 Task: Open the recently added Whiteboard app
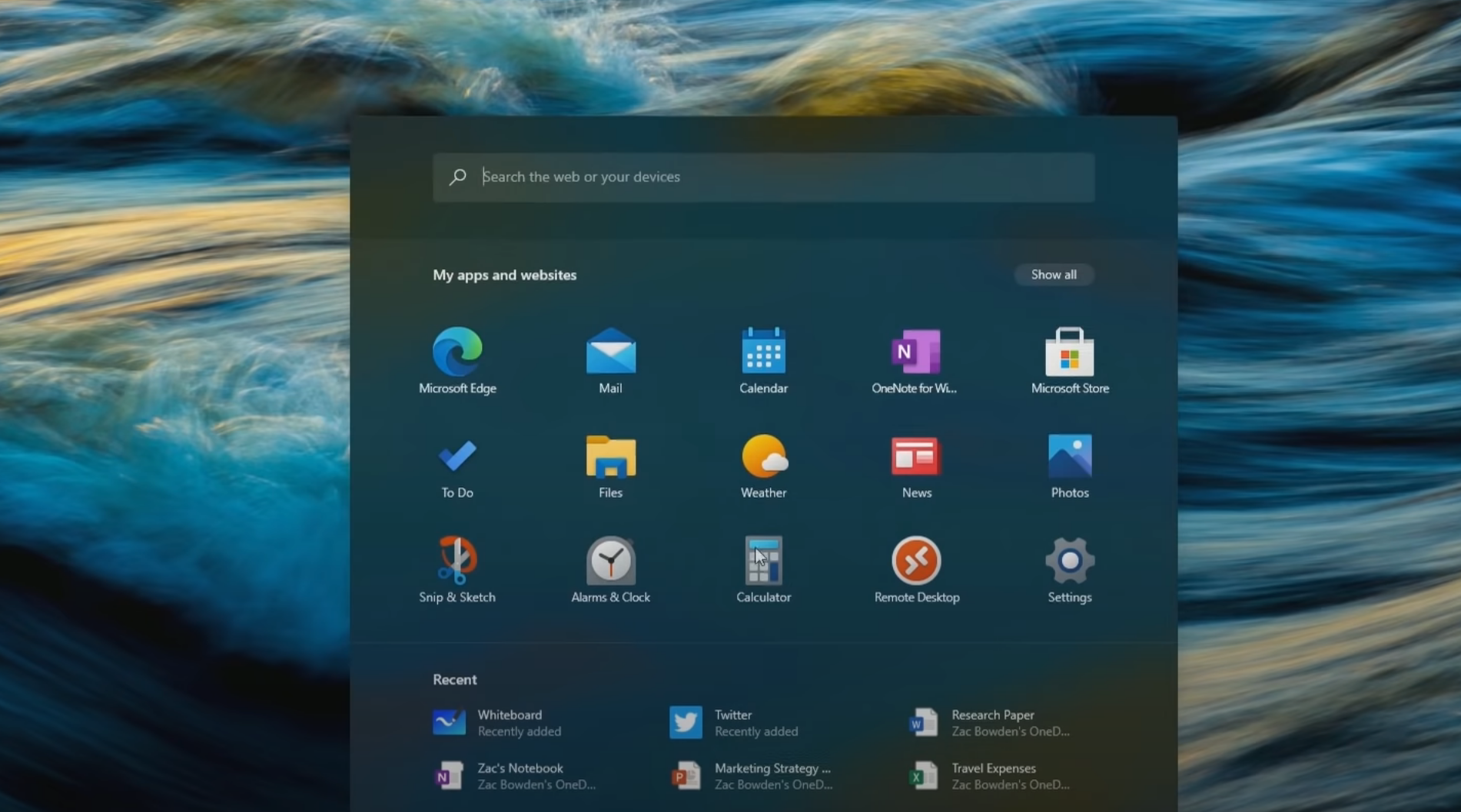[509, 722]
